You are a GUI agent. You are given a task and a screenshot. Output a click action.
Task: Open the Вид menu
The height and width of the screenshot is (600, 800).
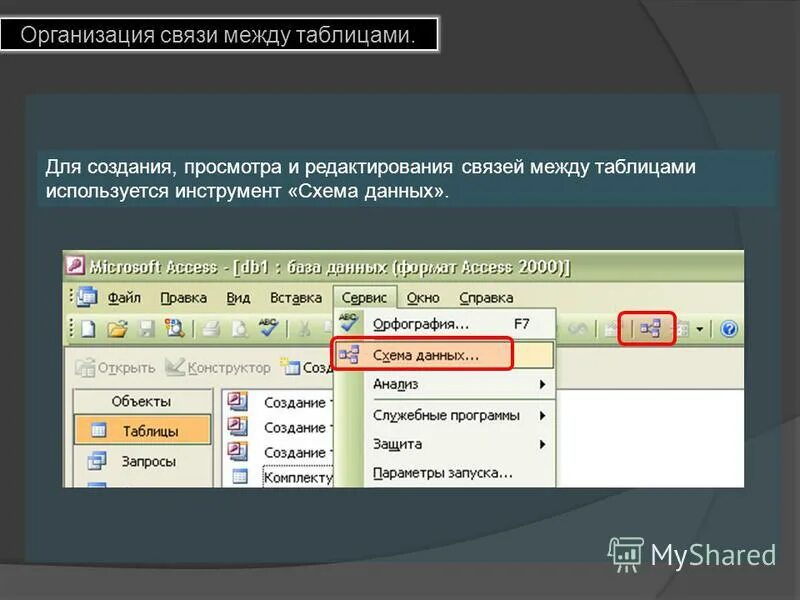238,297
